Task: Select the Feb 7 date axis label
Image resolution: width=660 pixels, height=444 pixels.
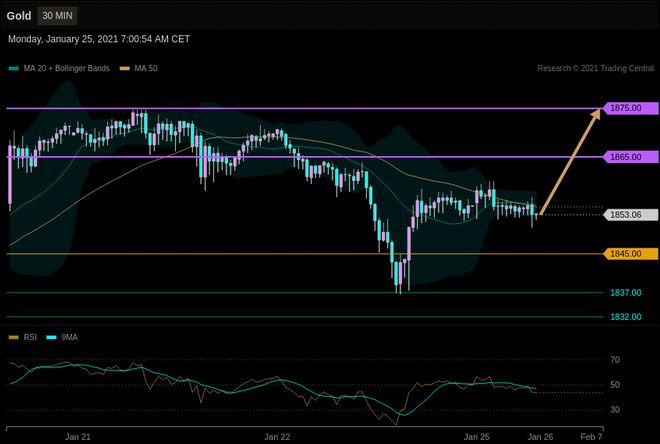Action: click(x=591, y=437)
